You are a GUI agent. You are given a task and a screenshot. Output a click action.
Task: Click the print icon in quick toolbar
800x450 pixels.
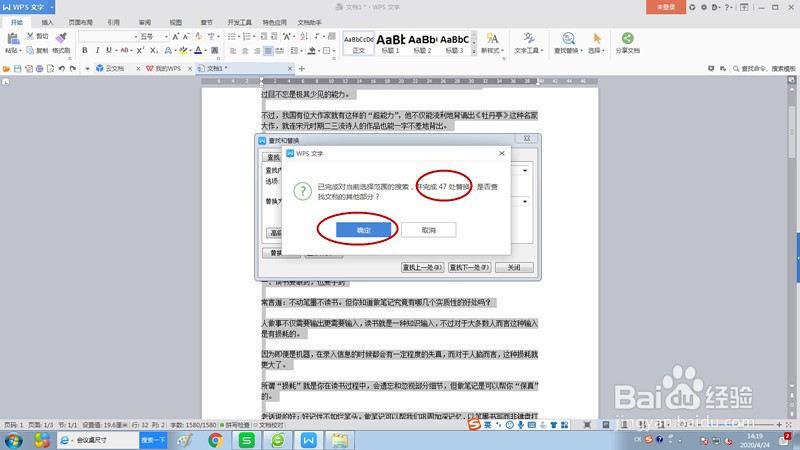pos(39,68)
